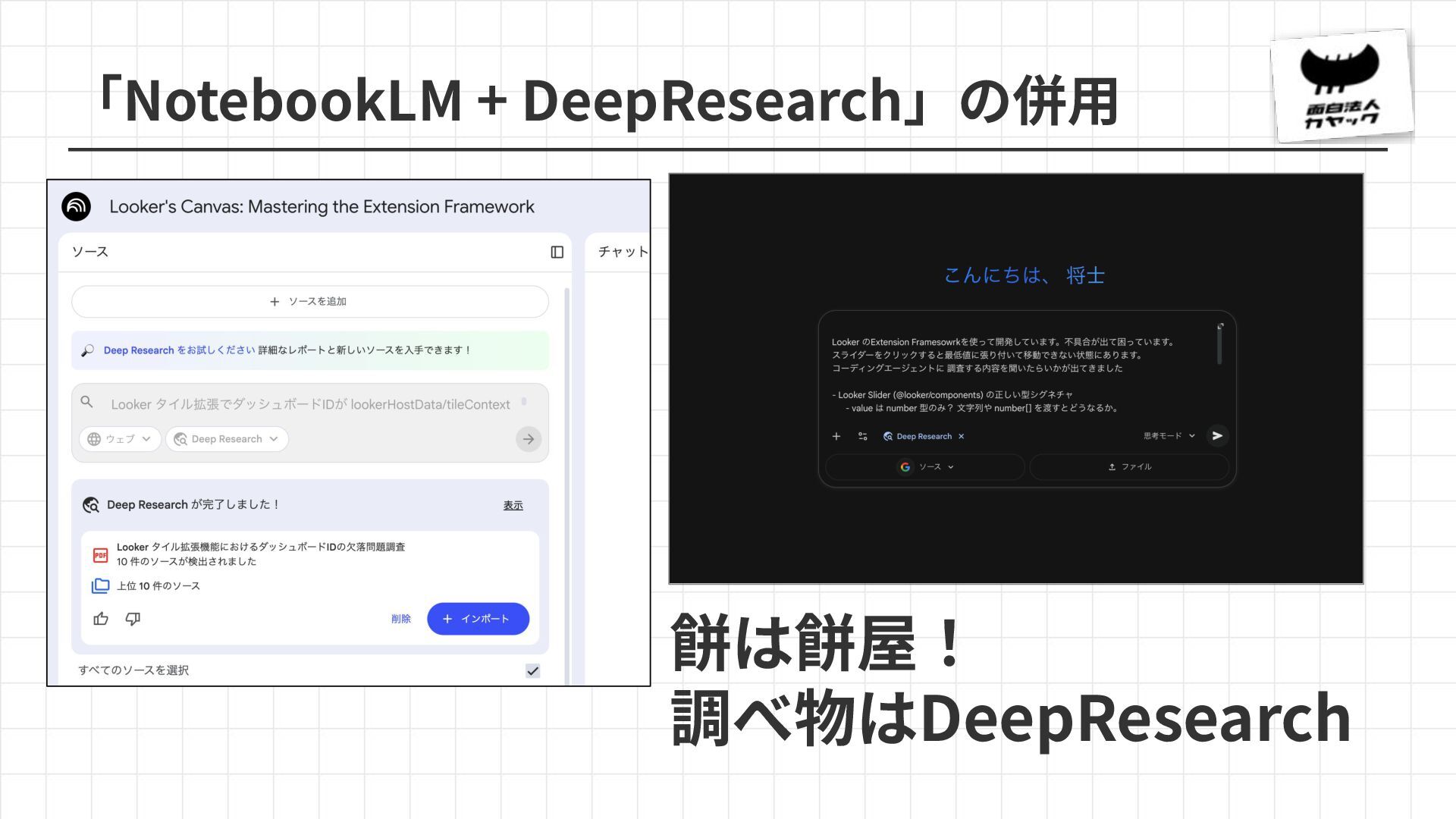Click the 表示 link
The image size is (1456, 819).
point(513,505)
